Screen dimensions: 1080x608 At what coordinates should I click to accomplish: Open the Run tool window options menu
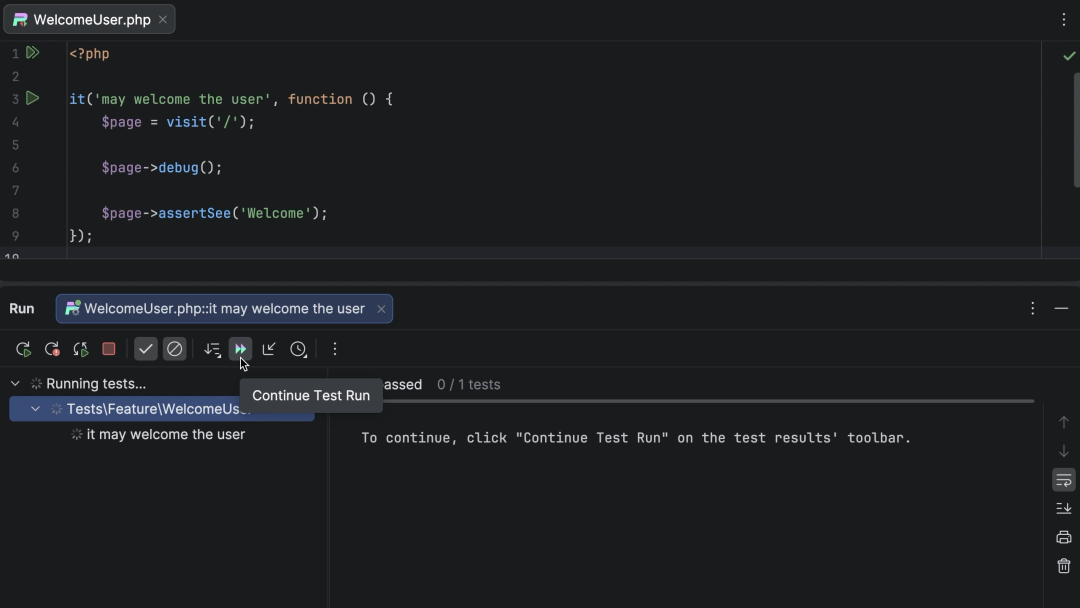1032,308
